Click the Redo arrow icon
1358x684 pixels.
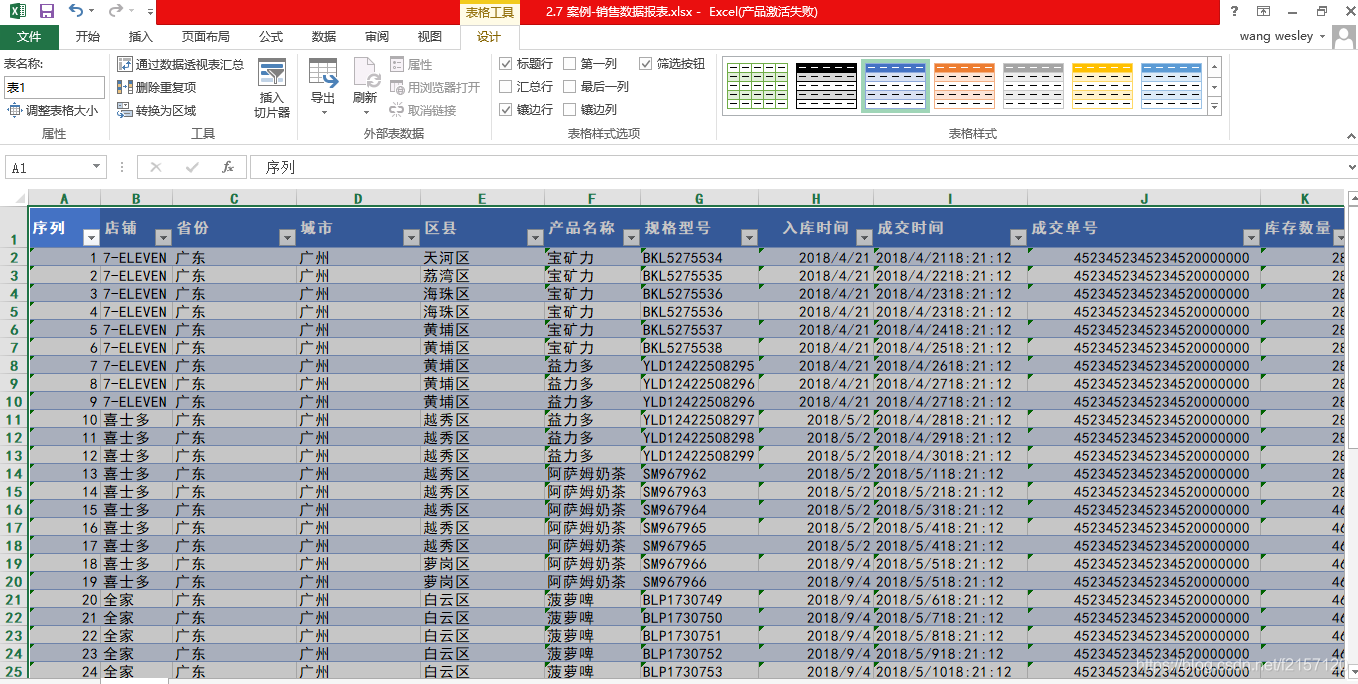coord(115,11)
